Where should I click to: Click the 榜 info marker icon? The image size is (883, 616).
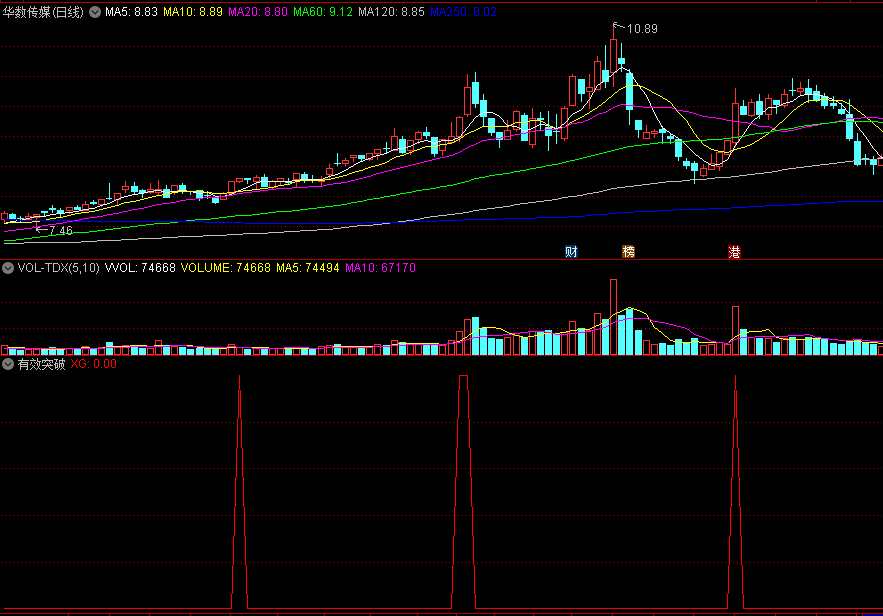tap(628, 252)
